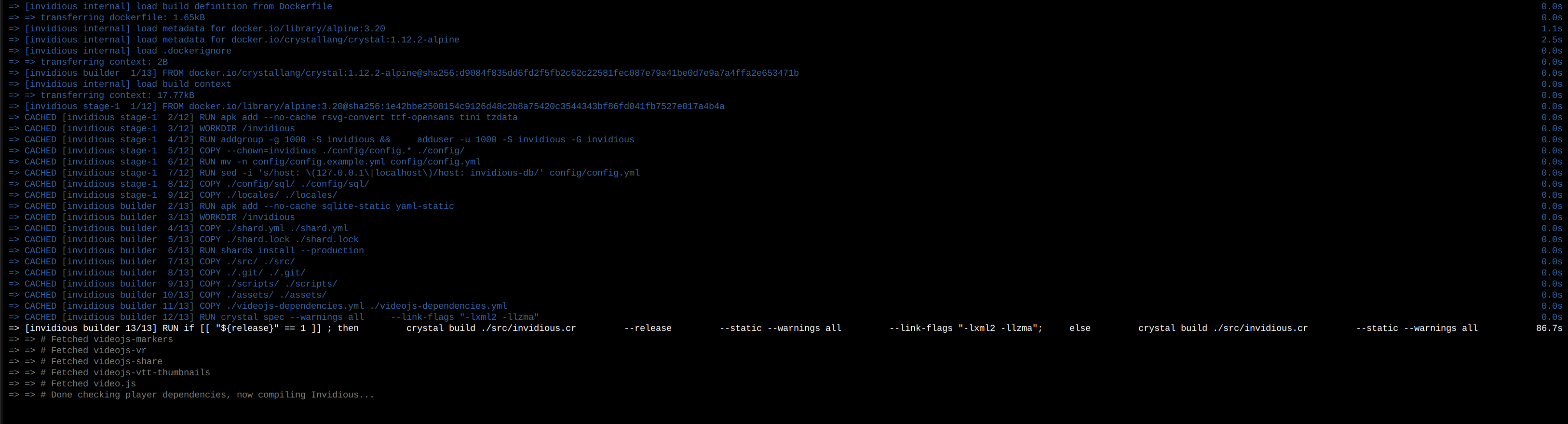Click the 86.7s elapsed time value
The height and width of the screenshot is (424, 1568).
point(1549,328)
